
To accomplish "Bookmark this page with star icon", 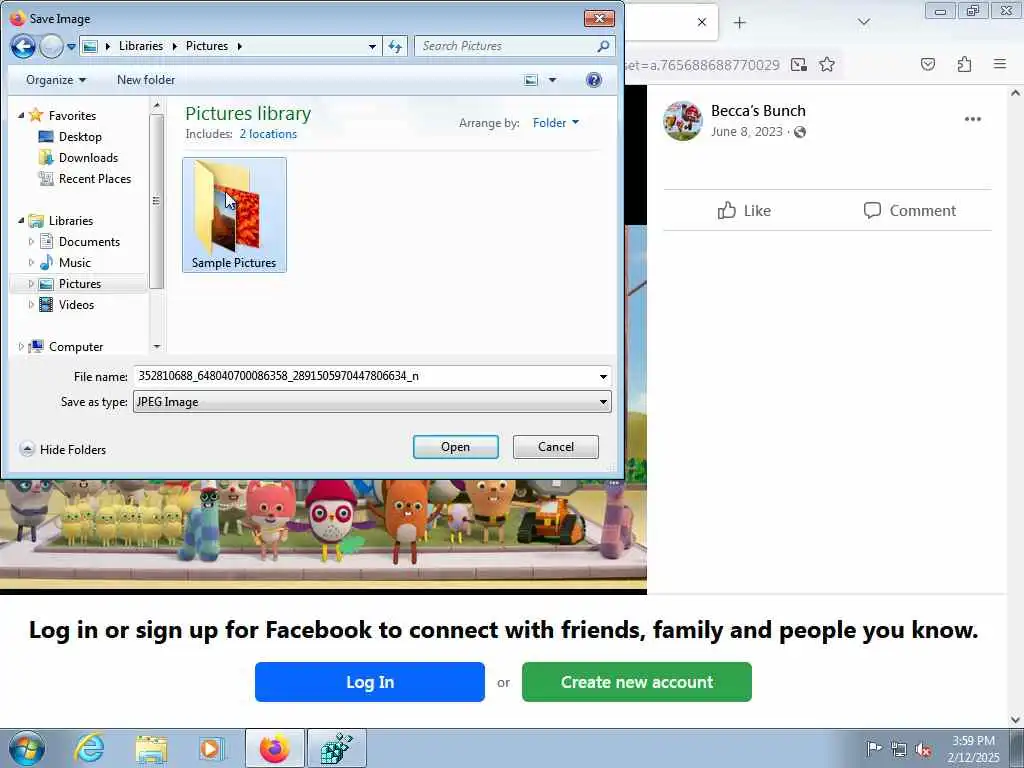I will [827, 64].
